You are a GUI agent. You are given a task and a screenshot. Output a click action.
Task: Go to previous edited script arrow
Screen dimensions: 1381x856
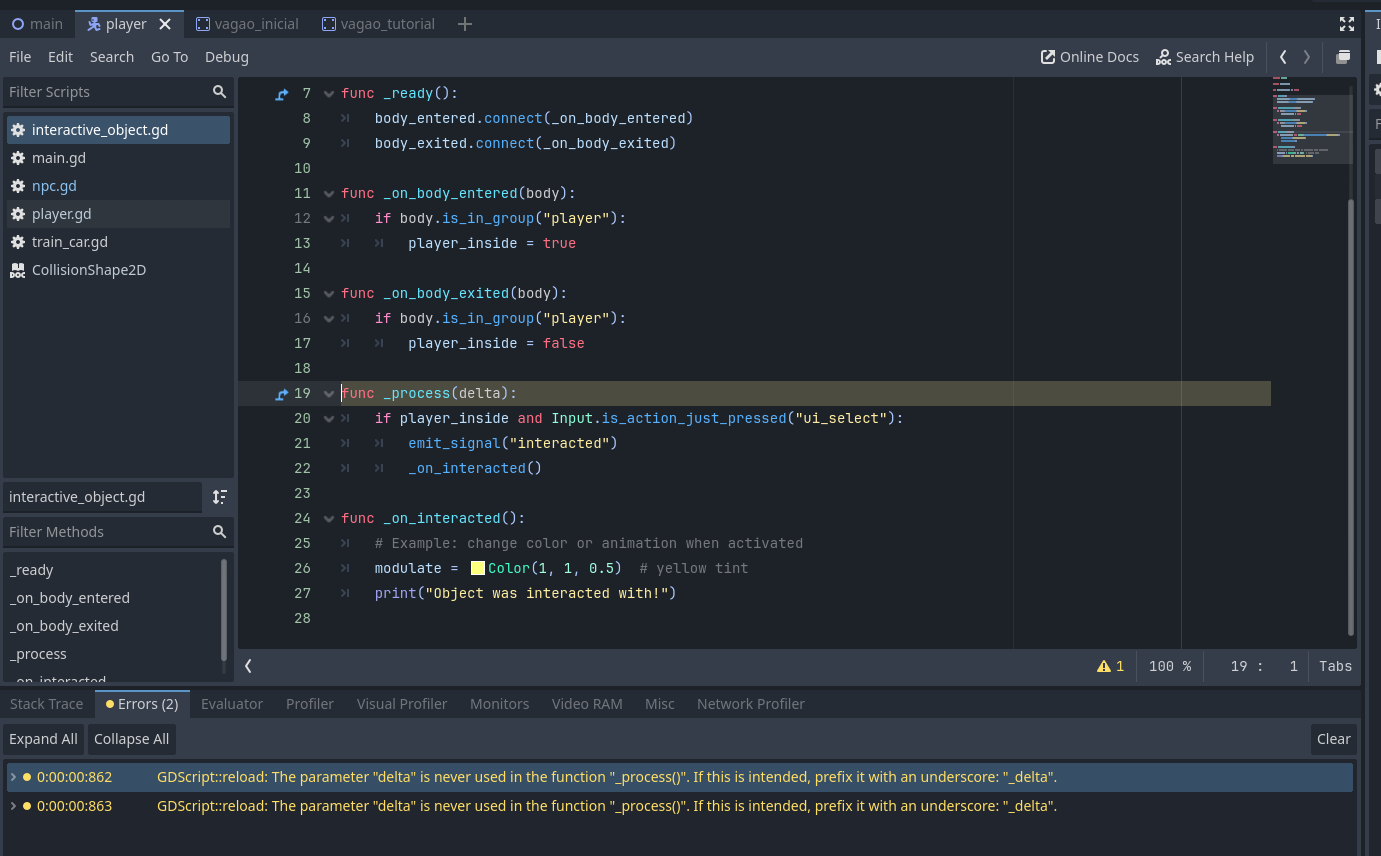coord(1283,57)
